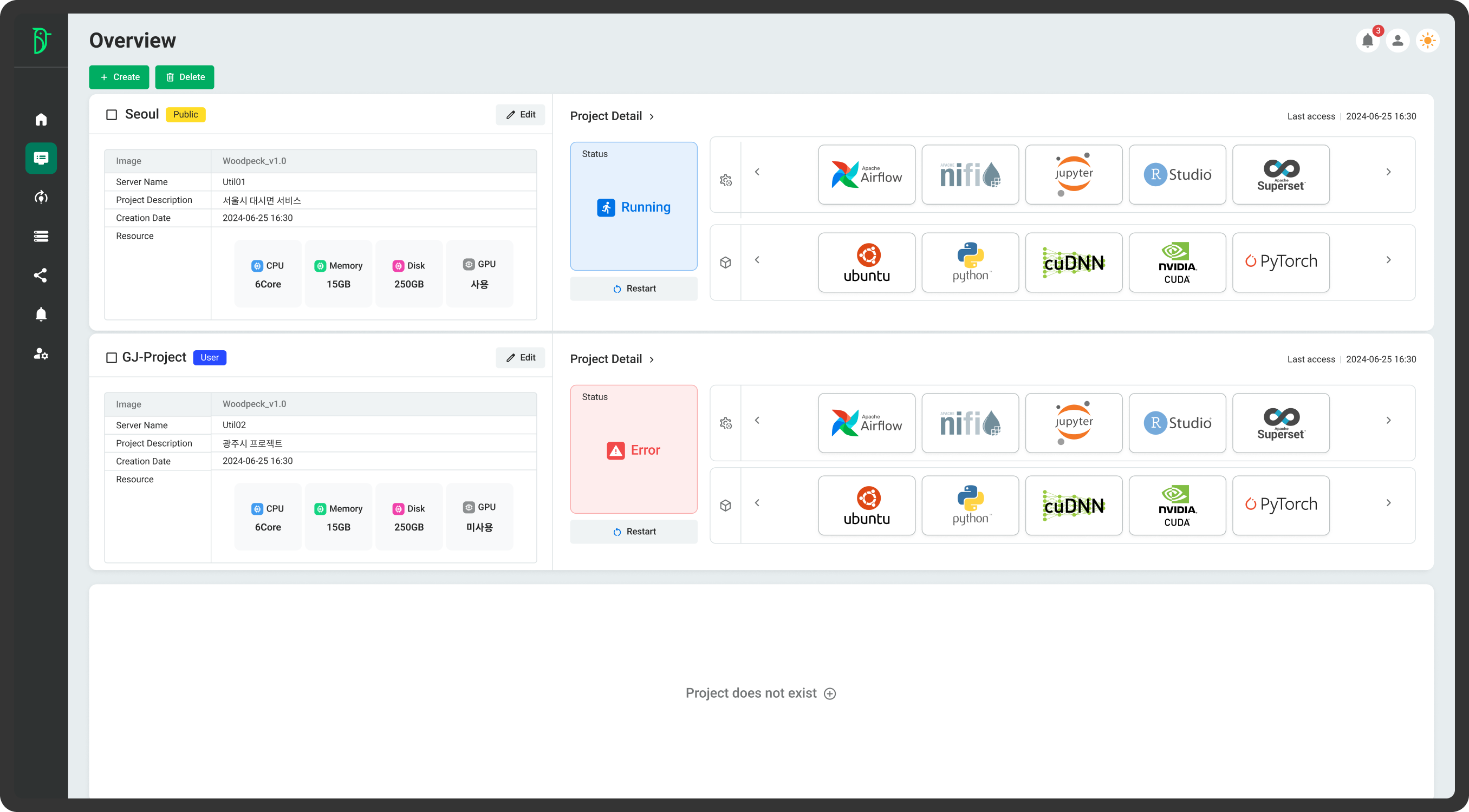Open the stacked server list sidebar icon

tap(41, 236)
